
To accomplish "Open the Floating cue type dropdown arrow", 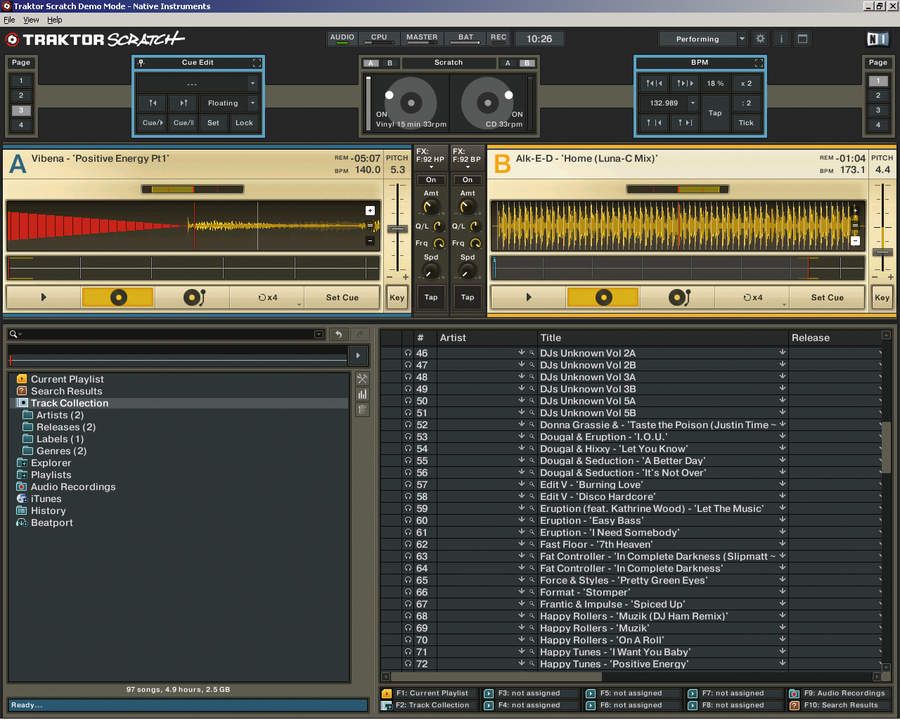I will click(x=253, y=103).
